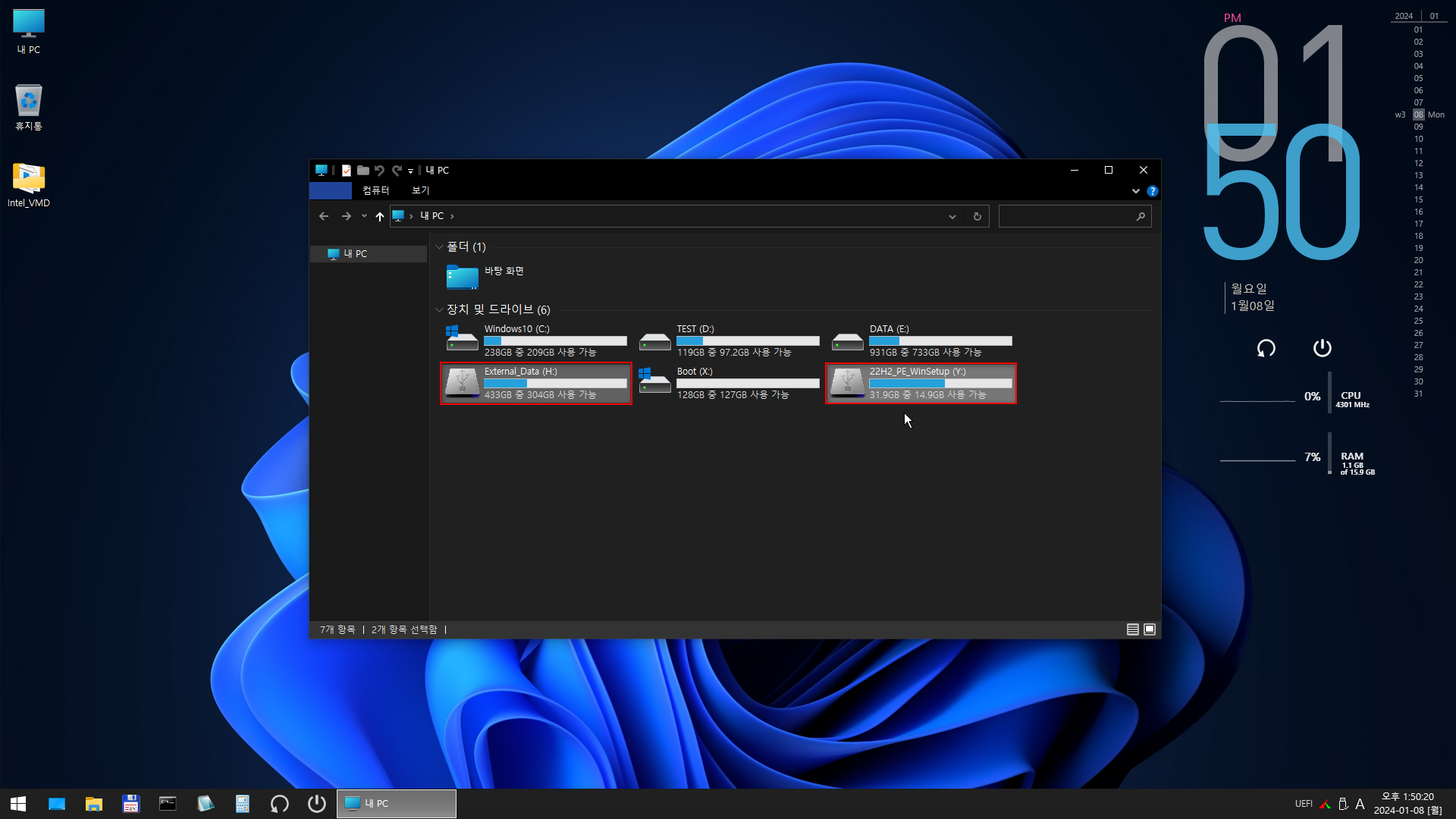Launch the floppy disk 64 taskbar app
This screenshot has height=819, width=1456.
click(x=131, y=804)
